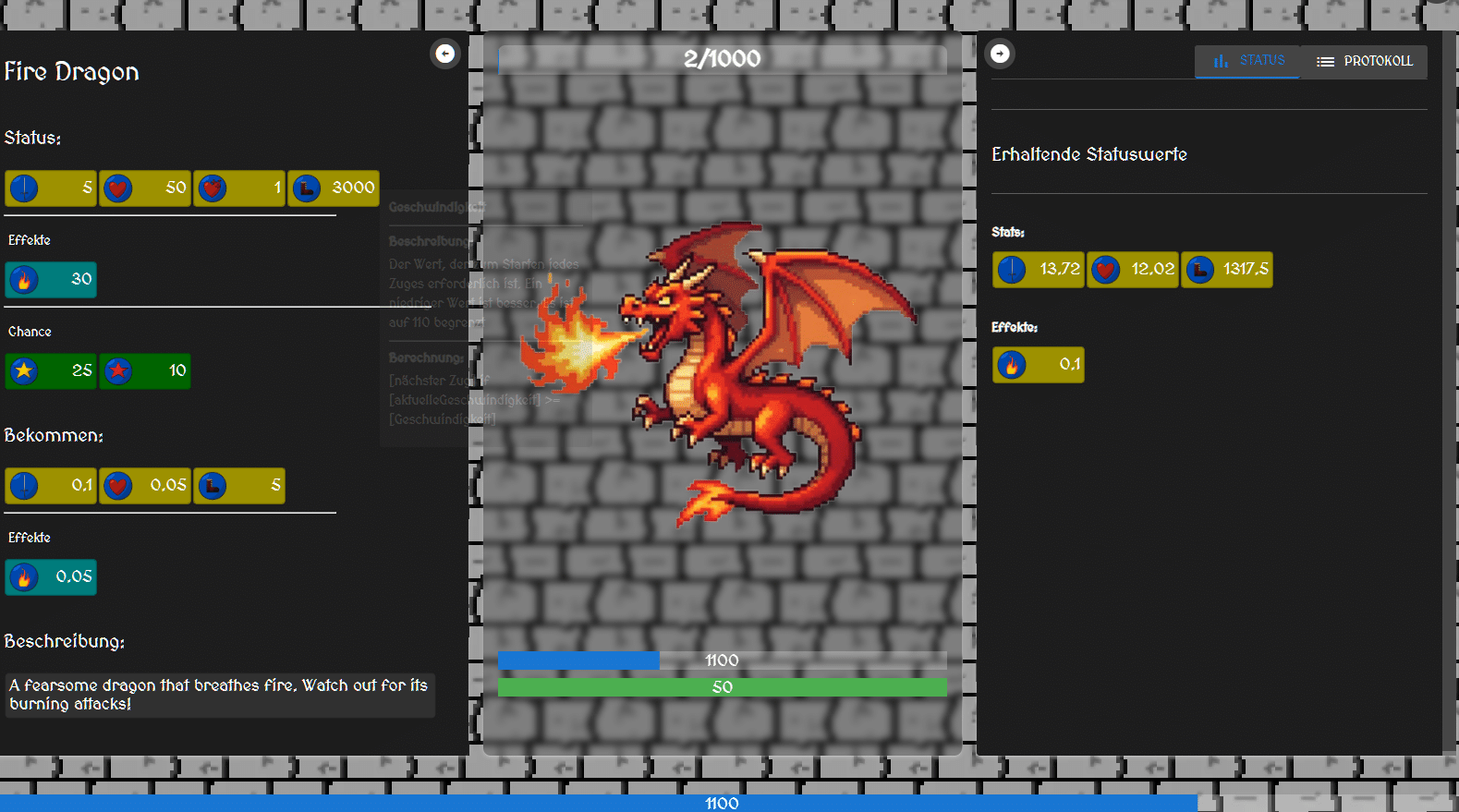Click the boot icon beside Stats value 1317.5
The image size is (1459, 812).
(x=1200, y=270)
